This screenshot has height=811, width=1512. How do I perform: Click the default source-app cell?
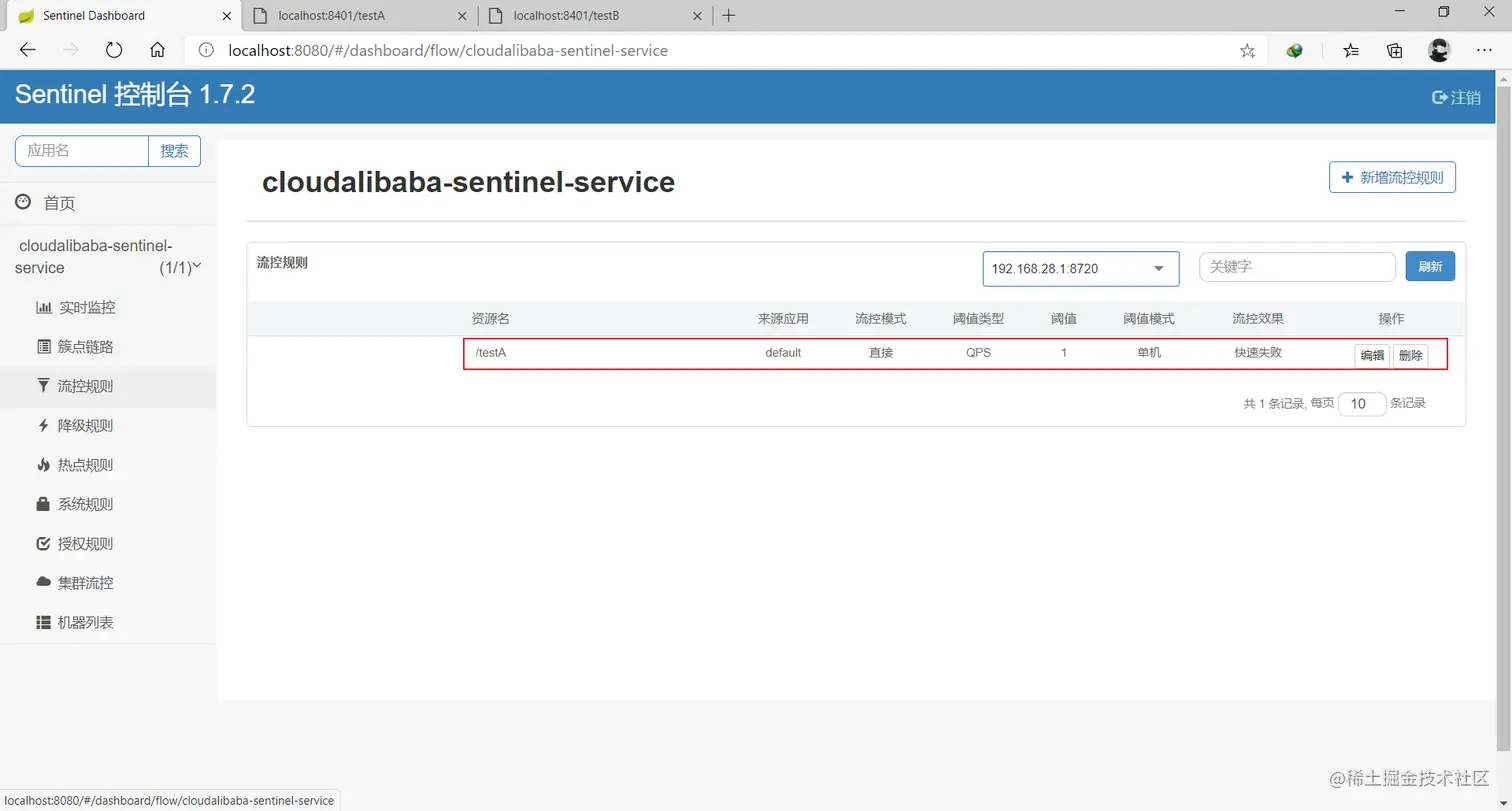click(783, 352)
